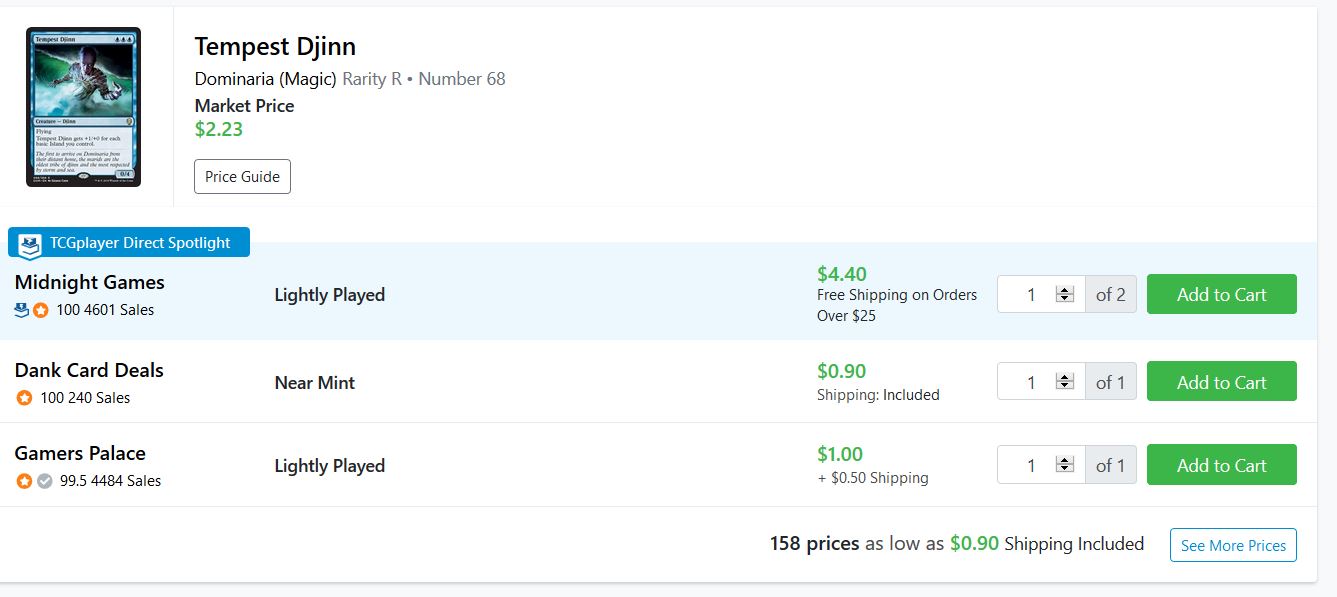Image resolution: width=1337 pixels, height=597 pixels.
Task: Open the Gamers Palace seller page
Action: click(80, 453)
